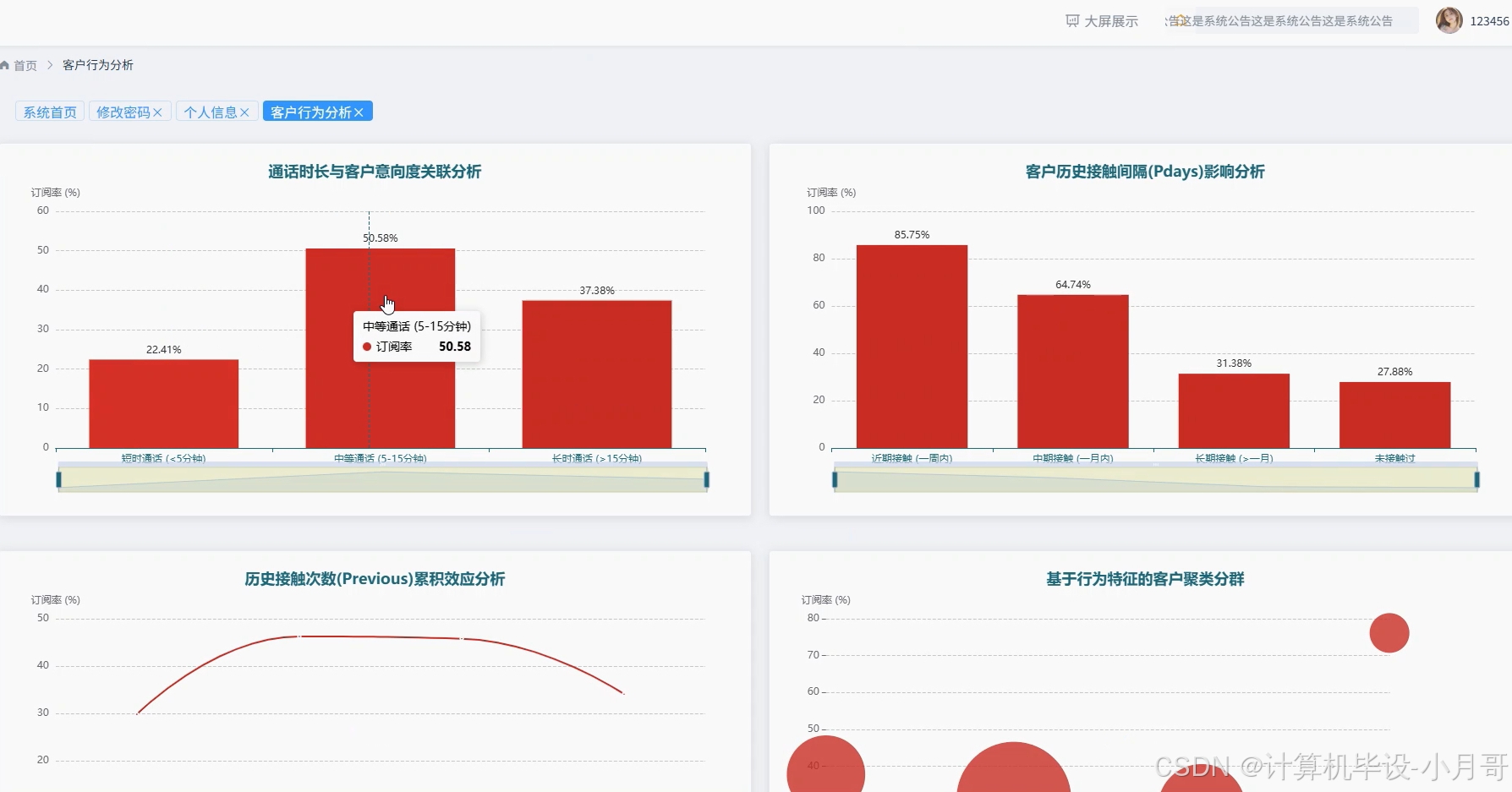Click left zoom handle of 通话时长 chart

click(x=58, y=480)
